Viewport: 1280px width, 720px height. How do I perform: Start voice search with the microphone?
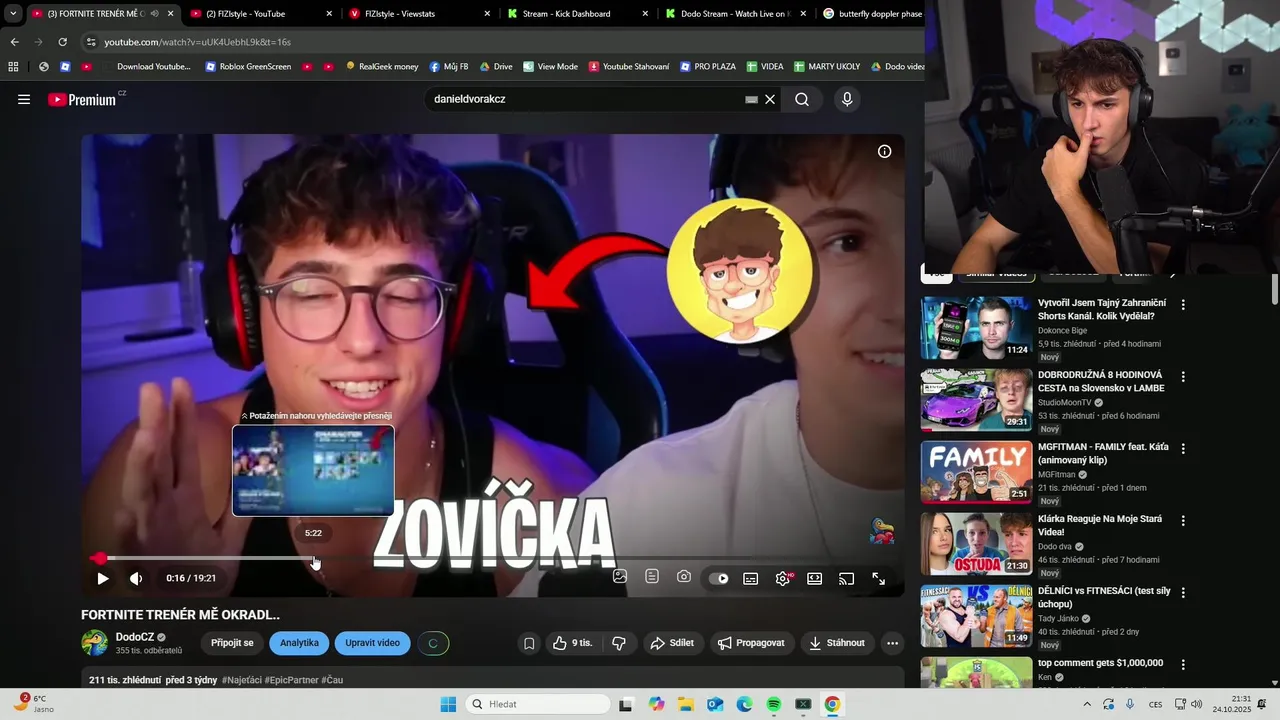click(847, 99)
